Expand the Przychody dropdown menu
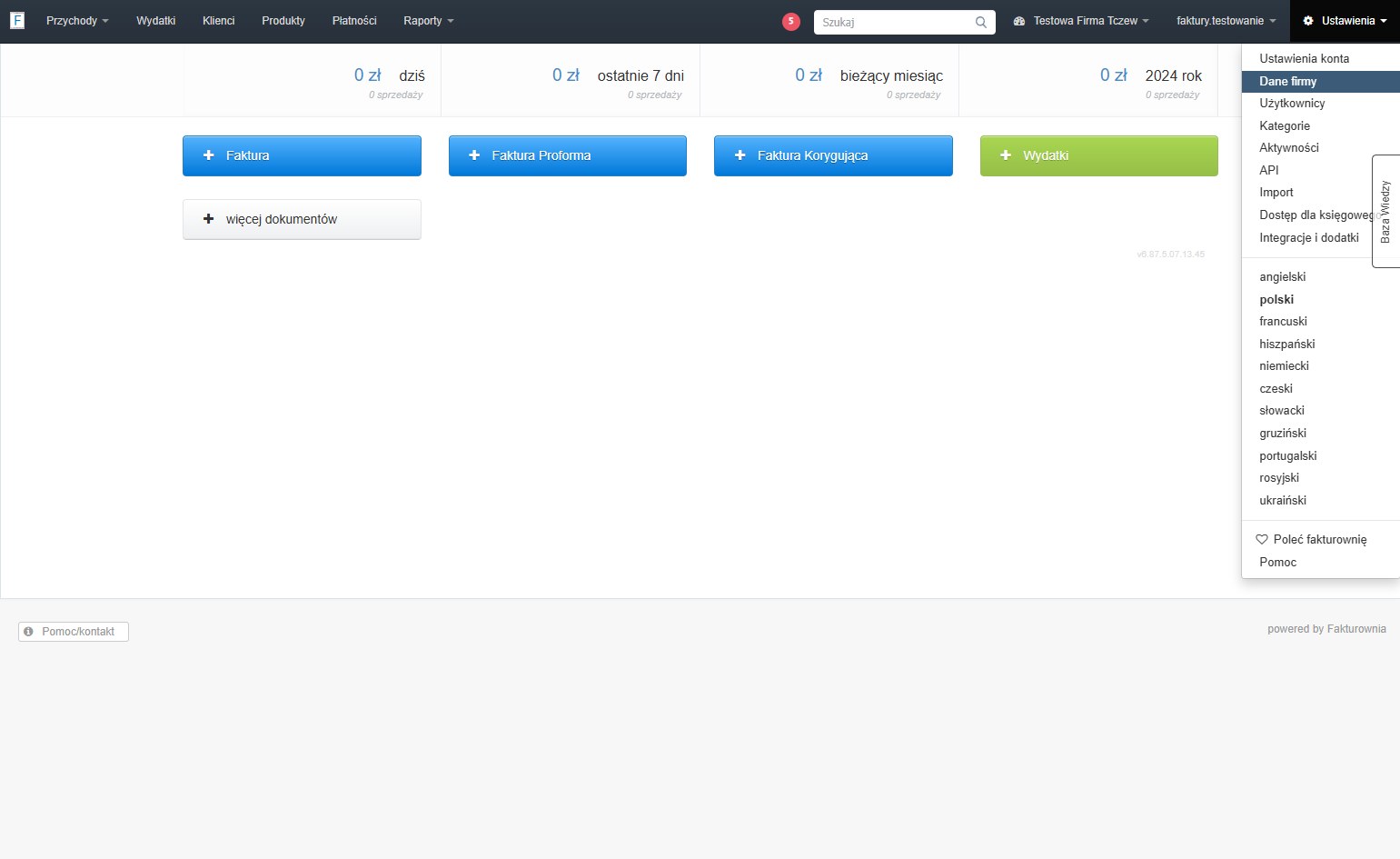This screenshot has height=859, width=1400. 77,21
